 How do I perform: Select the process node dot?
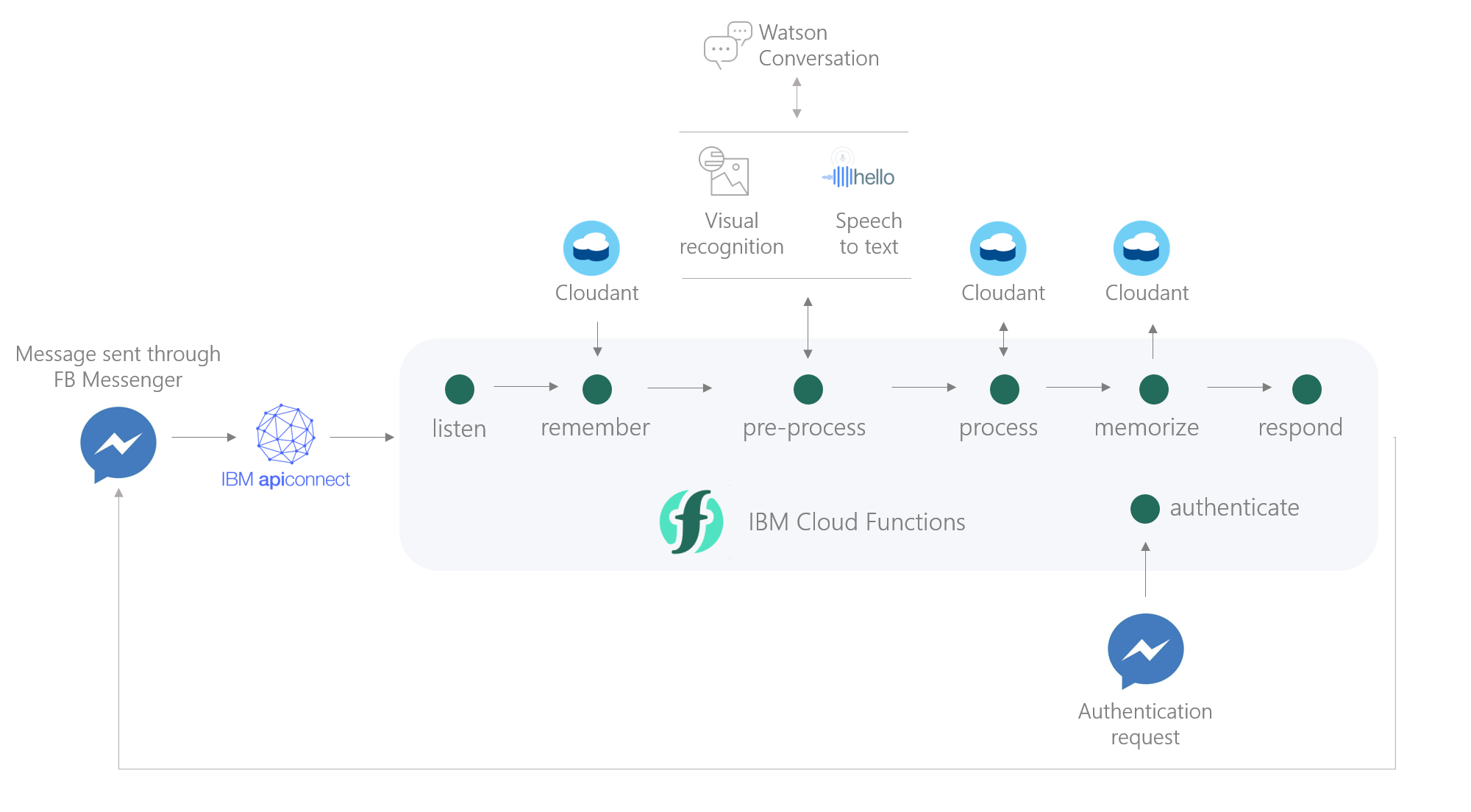(x=1005, y=389)
